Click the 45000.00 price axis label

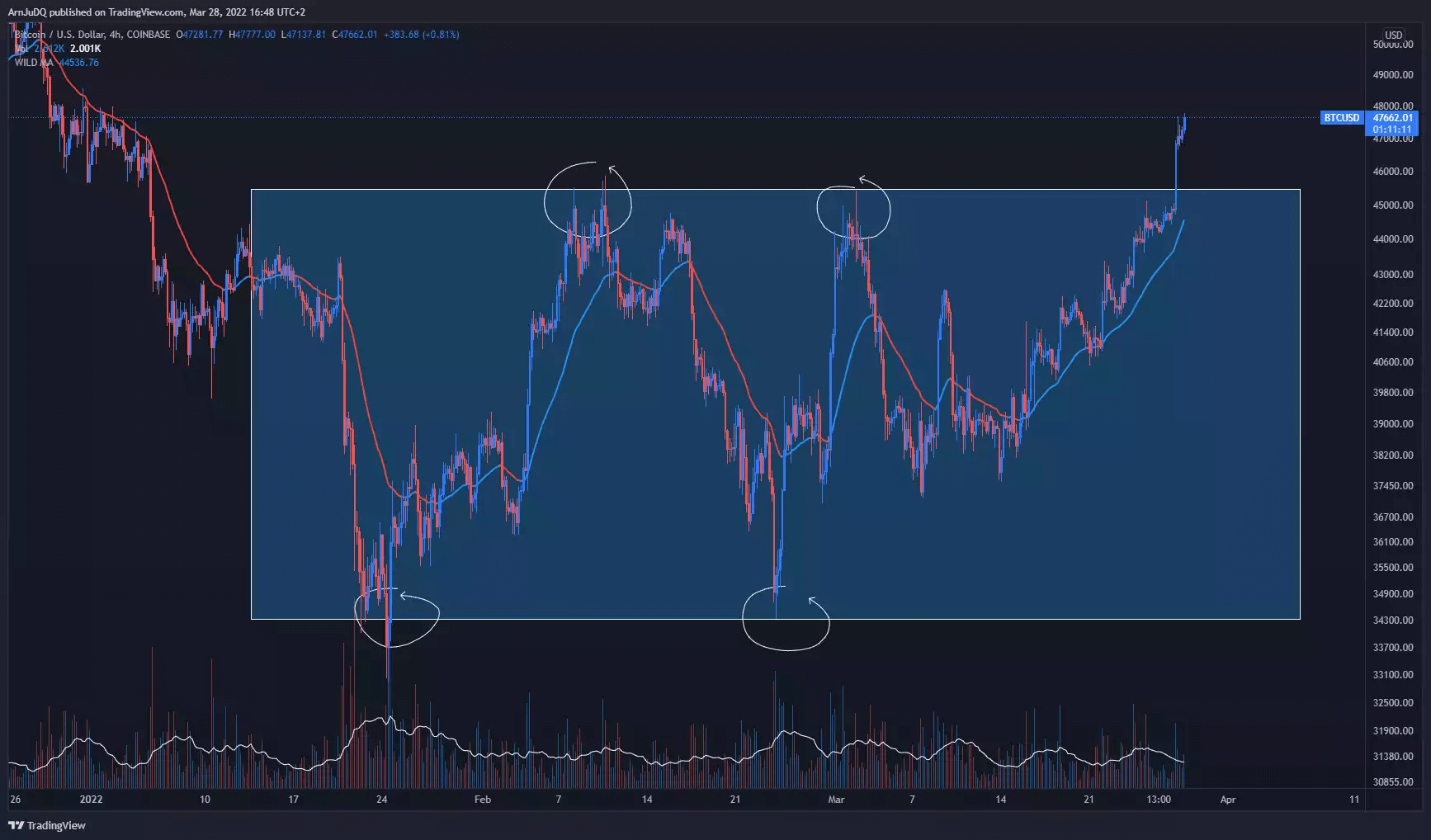pyautogui.click(x=1393, y=205)
